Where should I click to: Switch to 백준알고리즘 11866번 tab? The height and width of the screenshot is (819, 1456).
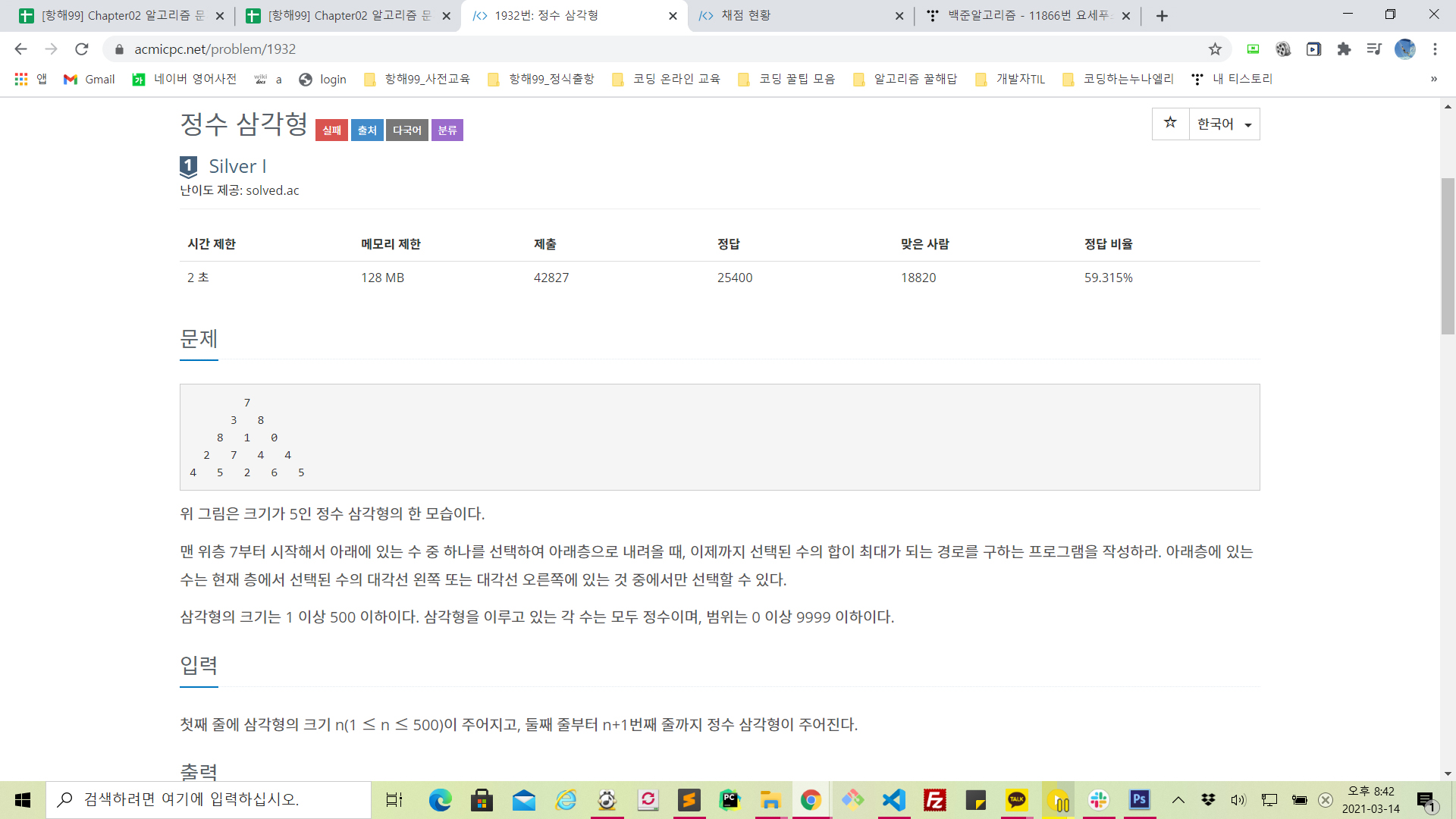coord(1024,16)
